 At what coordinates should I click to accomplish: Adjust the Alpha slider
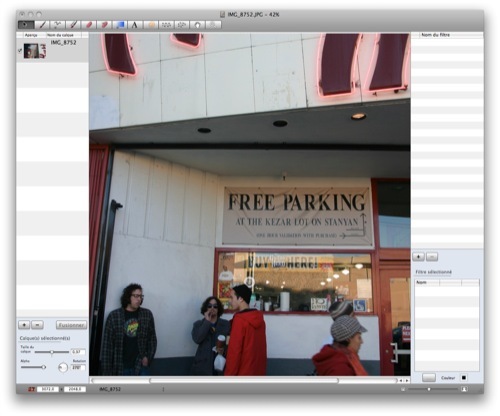pos(33,367)
